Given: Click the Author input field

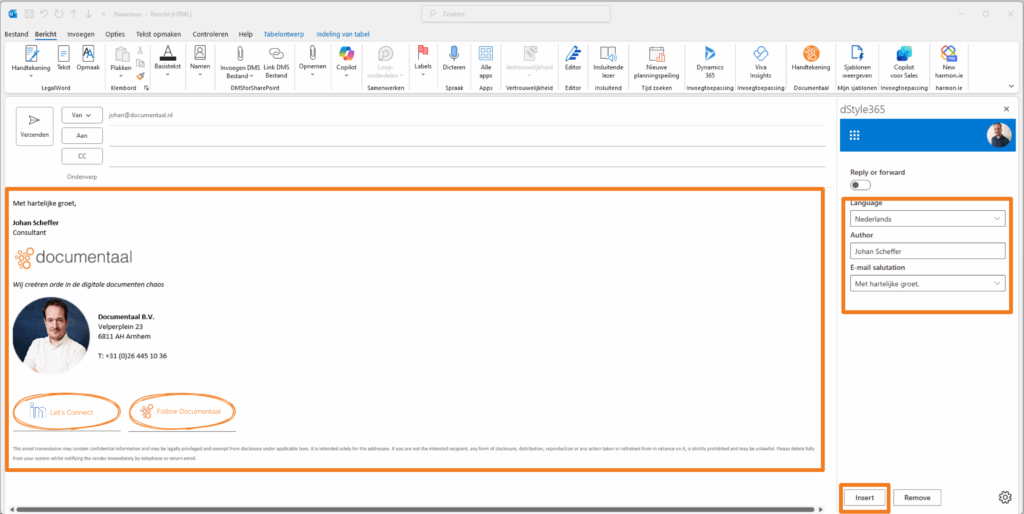Looking at the screenshot, I should pyautogui.click(x=927, y=251).
